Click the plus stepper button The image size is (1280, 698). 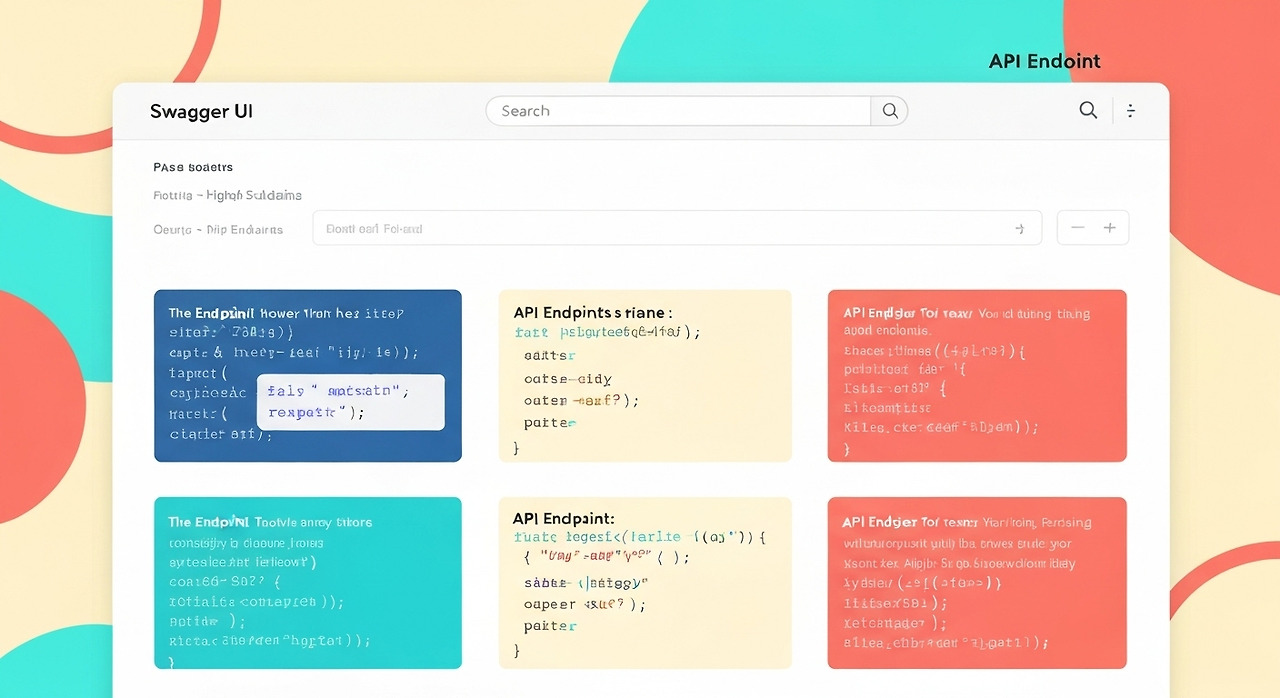1110,228
